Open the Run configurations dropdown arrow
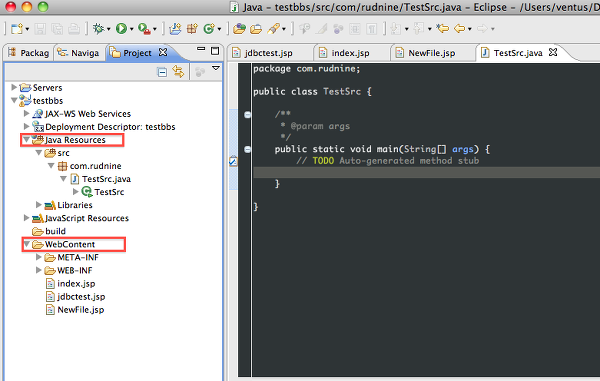 click(x=132, y=29)
